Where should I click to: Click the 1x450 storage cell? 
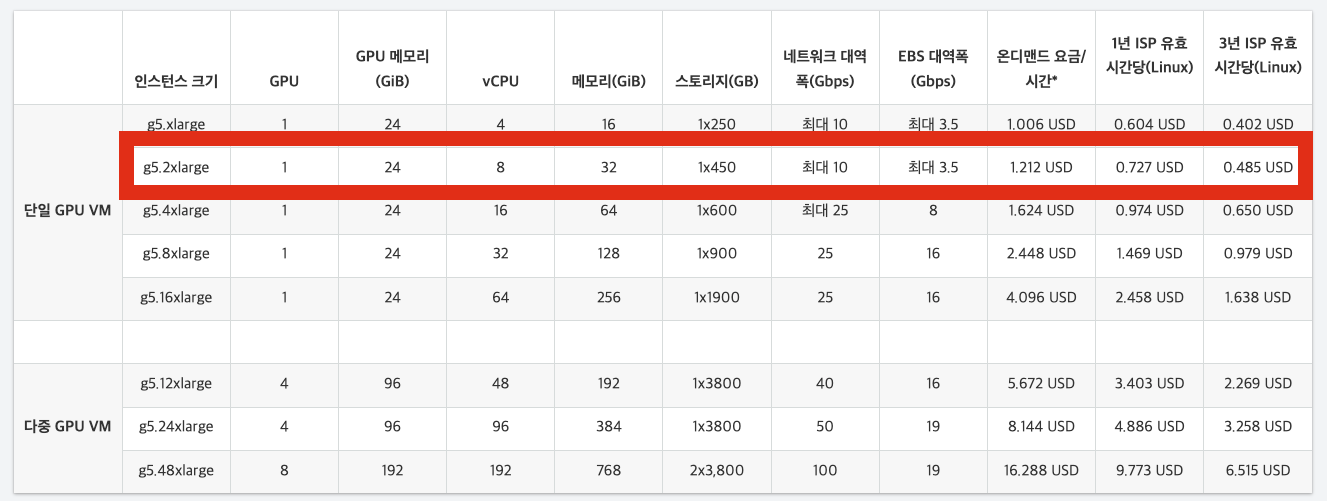[x=717, y=167]
